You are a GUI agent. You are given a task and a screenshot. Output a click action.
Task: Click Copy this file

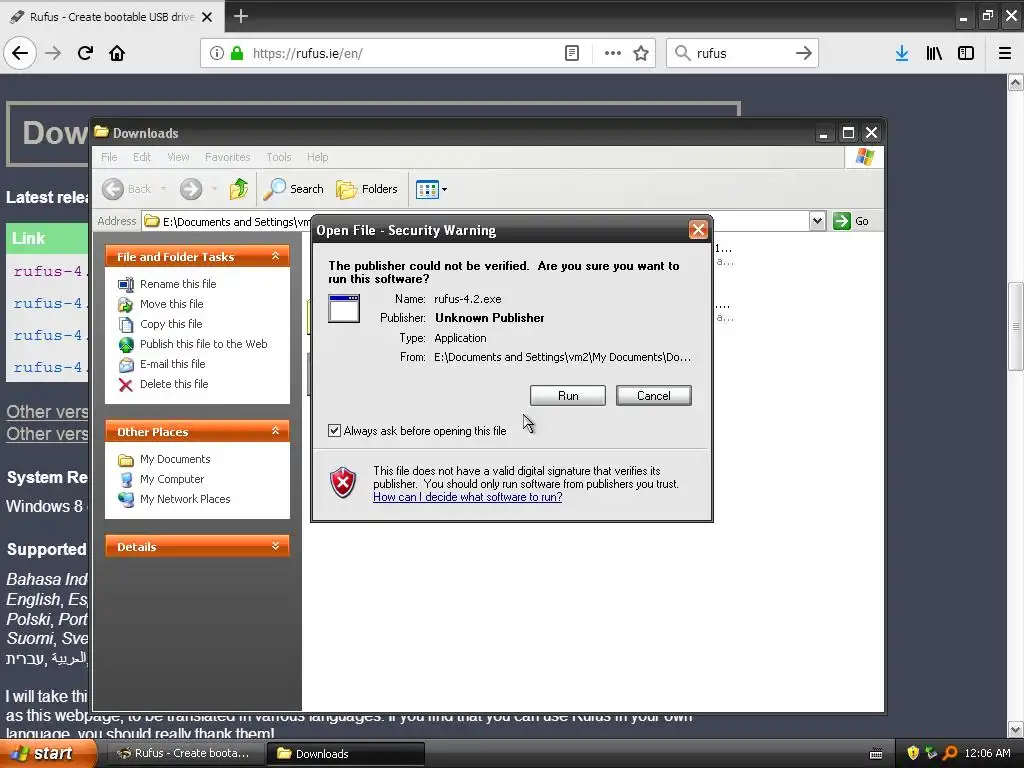[x=160, y=324]
